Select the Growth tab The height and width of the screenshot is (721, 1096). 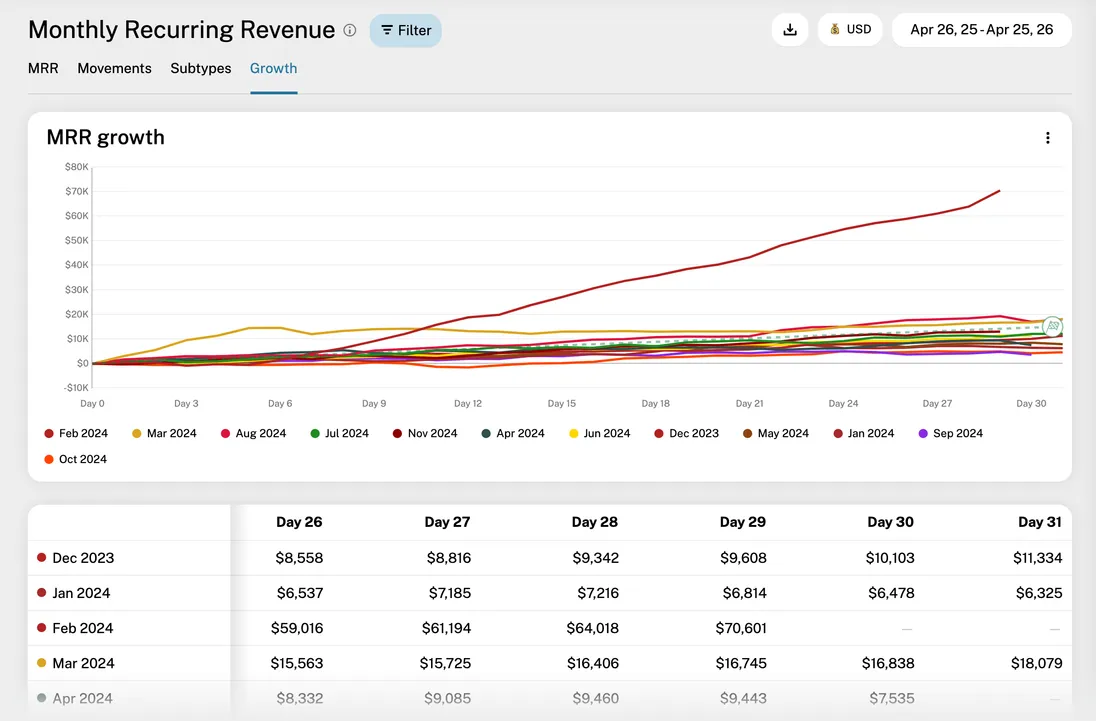(273, 68)
